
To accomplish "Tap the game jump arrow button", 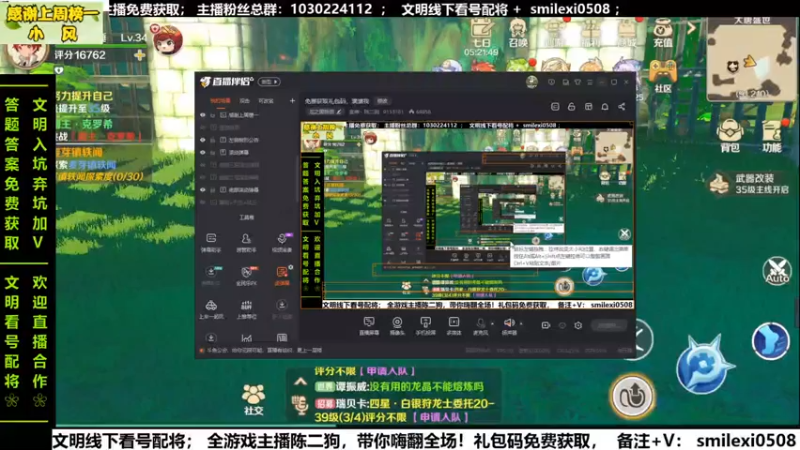I will (632, 396).
